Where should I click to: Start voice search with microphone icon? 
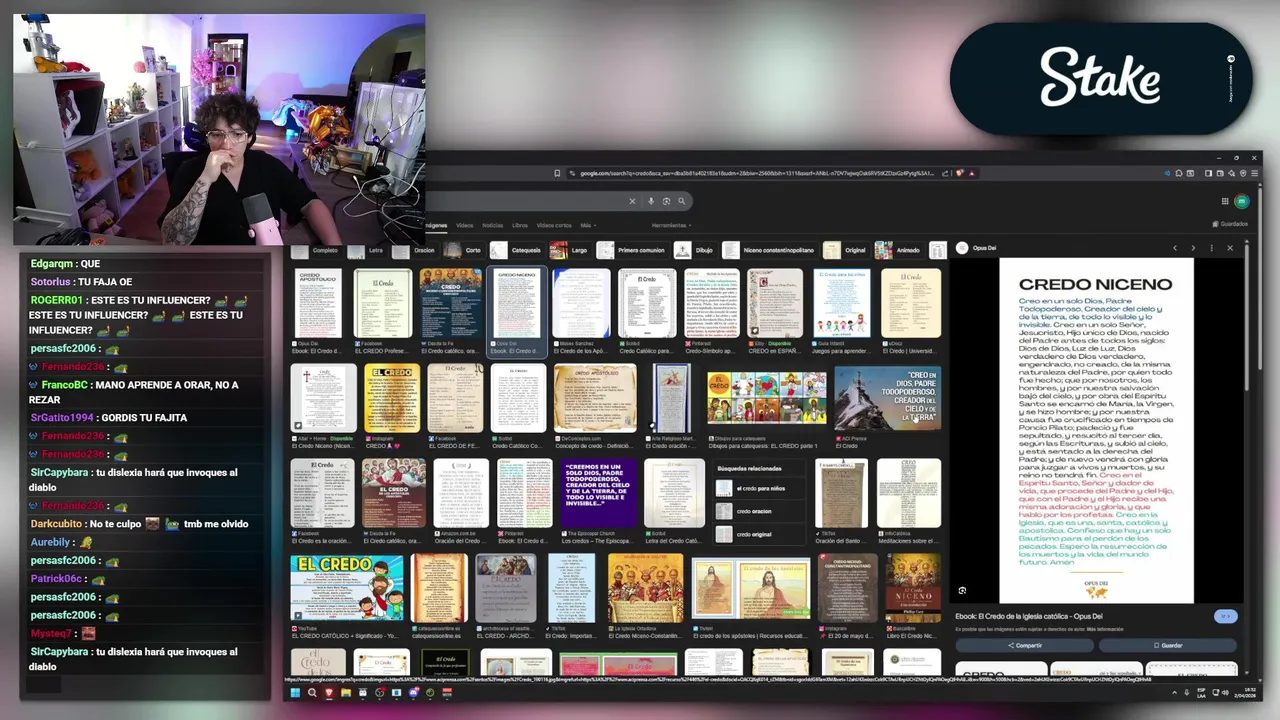tap(651, 201)
